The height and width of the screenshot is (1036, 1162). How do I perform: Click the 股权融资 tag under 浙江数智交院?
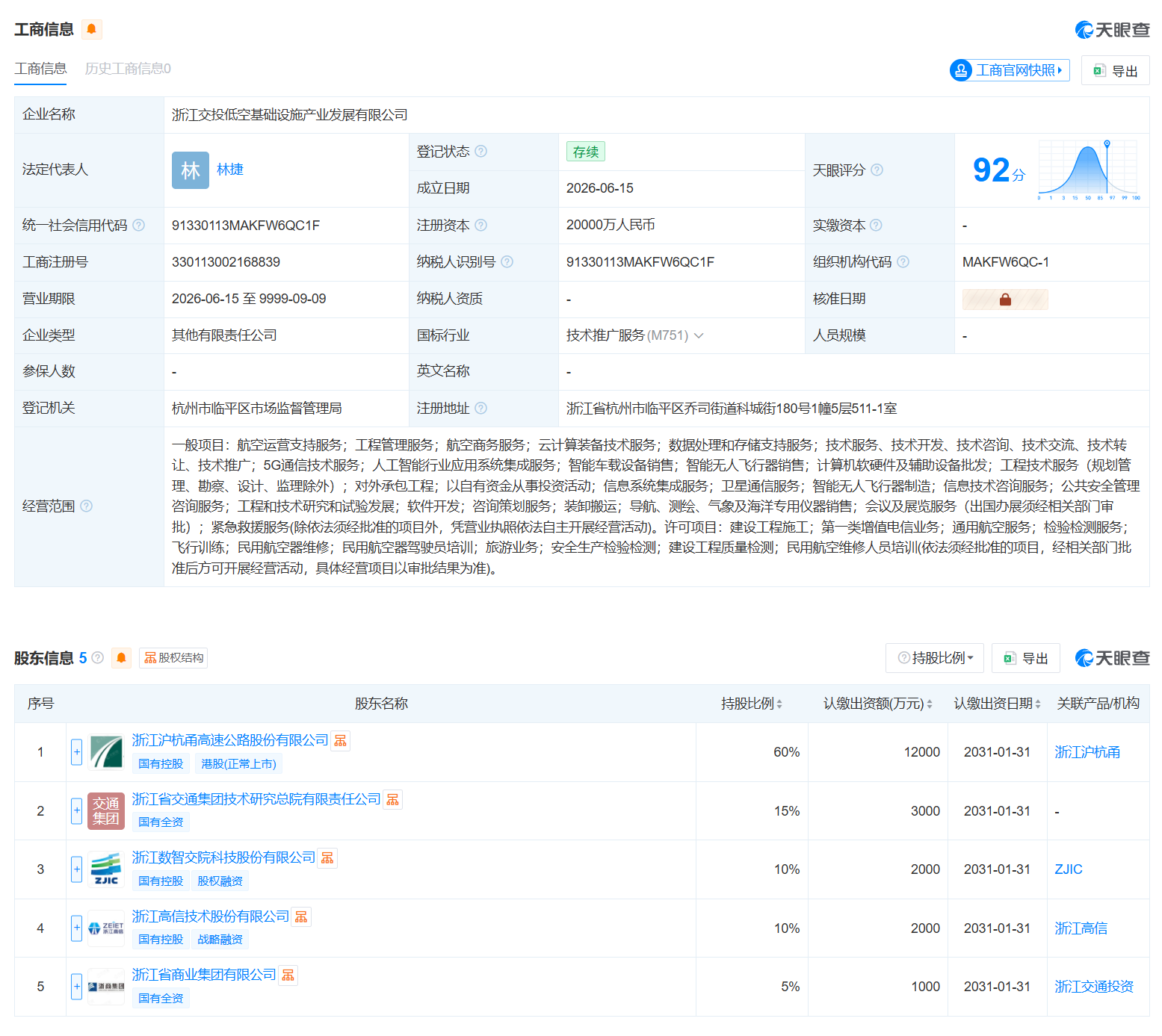pyautogui.click(x=220, y=881)
